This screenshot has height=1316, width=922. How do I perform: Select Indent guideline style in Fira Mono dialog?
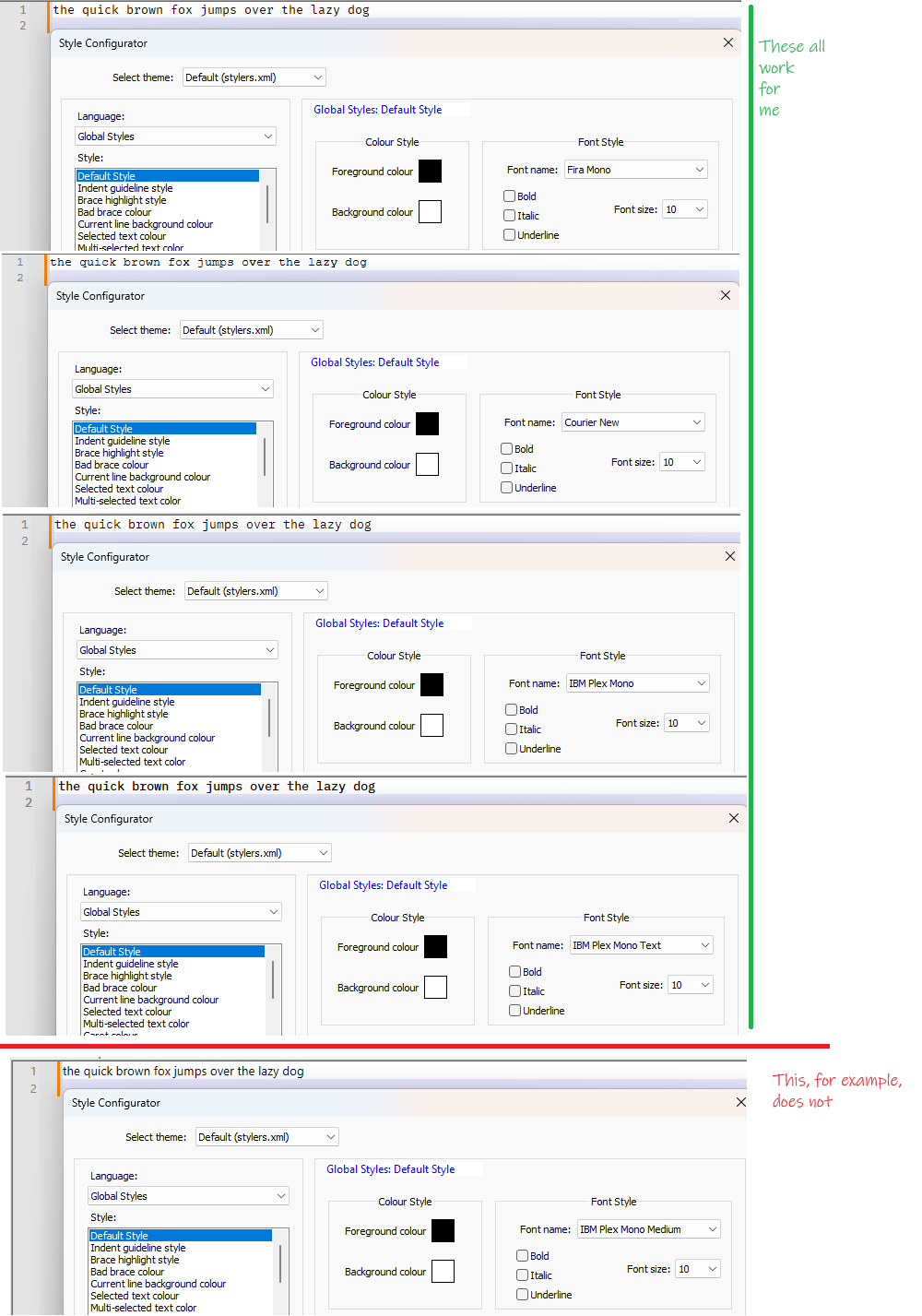pos(125,188)
